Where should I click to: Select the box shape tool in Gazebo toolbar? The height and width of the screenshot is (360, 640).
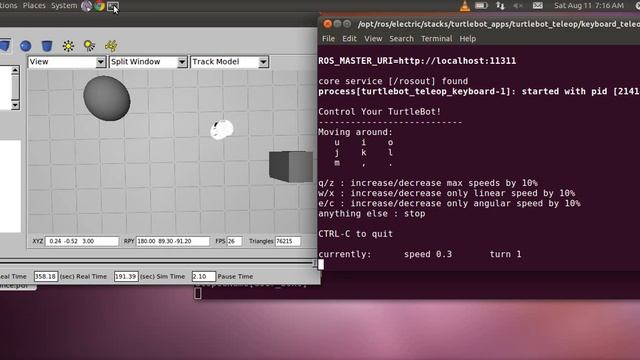(5, 46)
